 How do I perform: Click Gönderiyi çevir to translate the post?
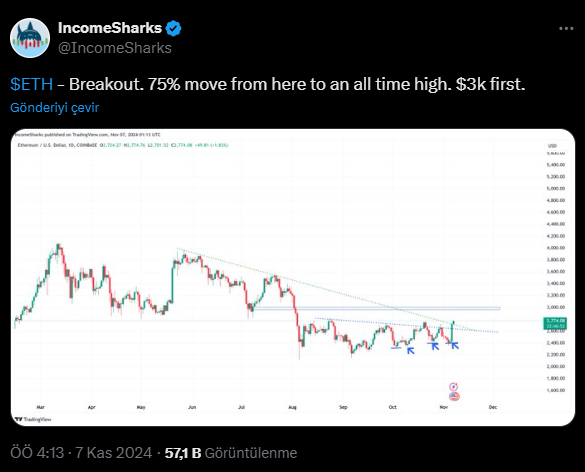pyautogui.click(x=54, y=107)
